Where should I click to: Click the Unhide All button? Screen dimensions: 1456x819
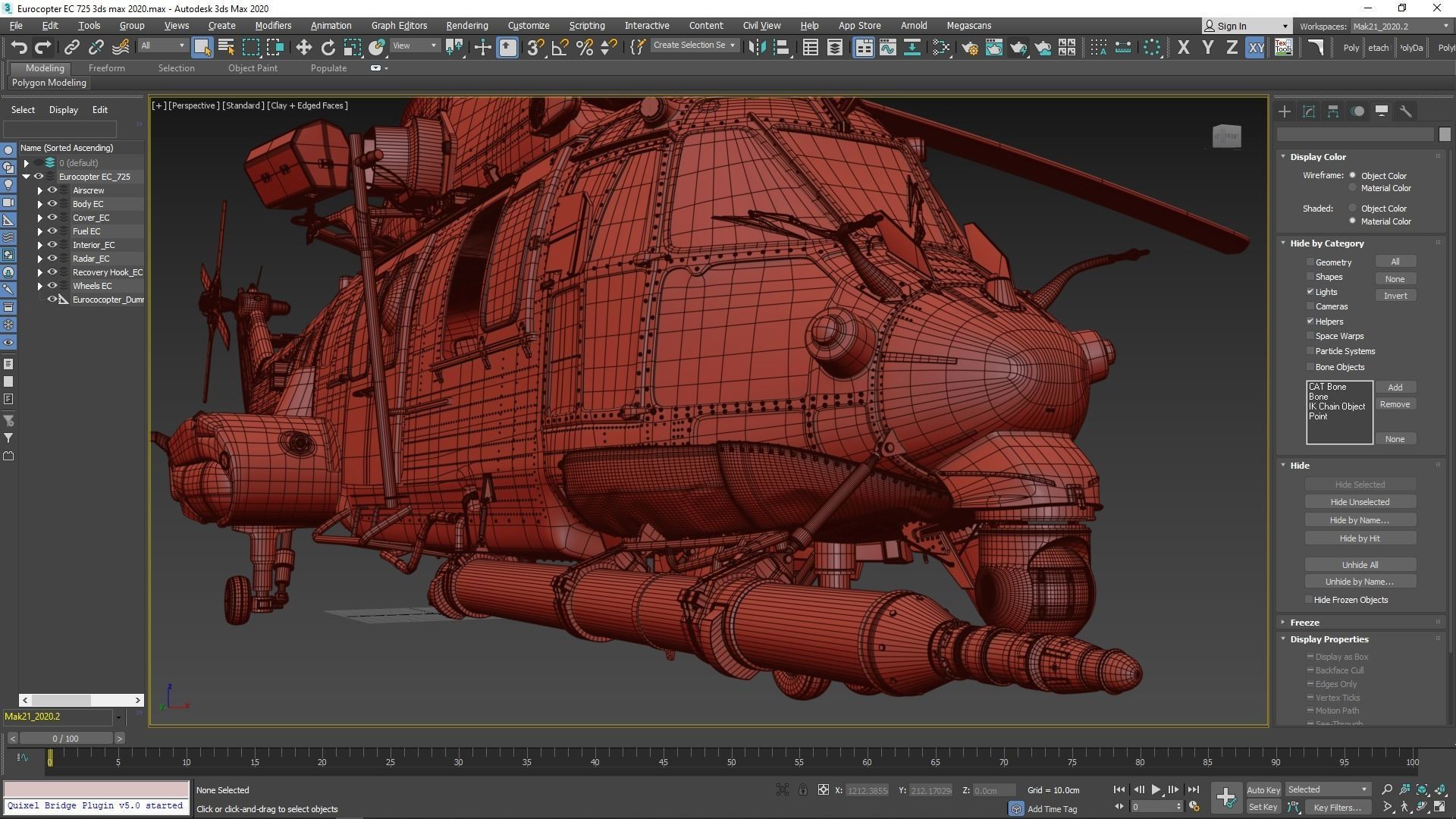pos(1359,564)
